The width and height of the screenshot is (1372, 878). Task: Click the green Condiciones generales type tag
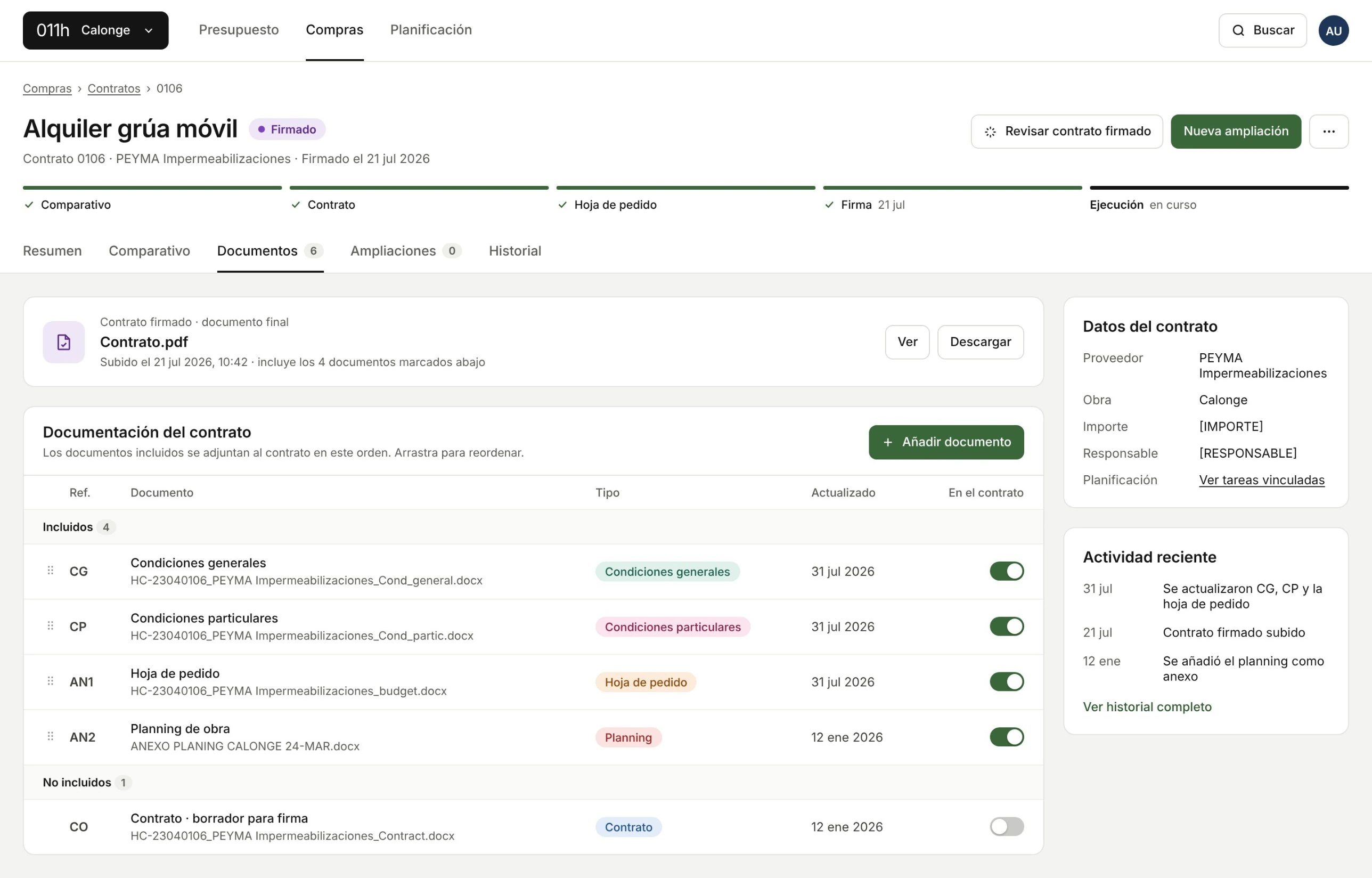[x=667, y=571]
